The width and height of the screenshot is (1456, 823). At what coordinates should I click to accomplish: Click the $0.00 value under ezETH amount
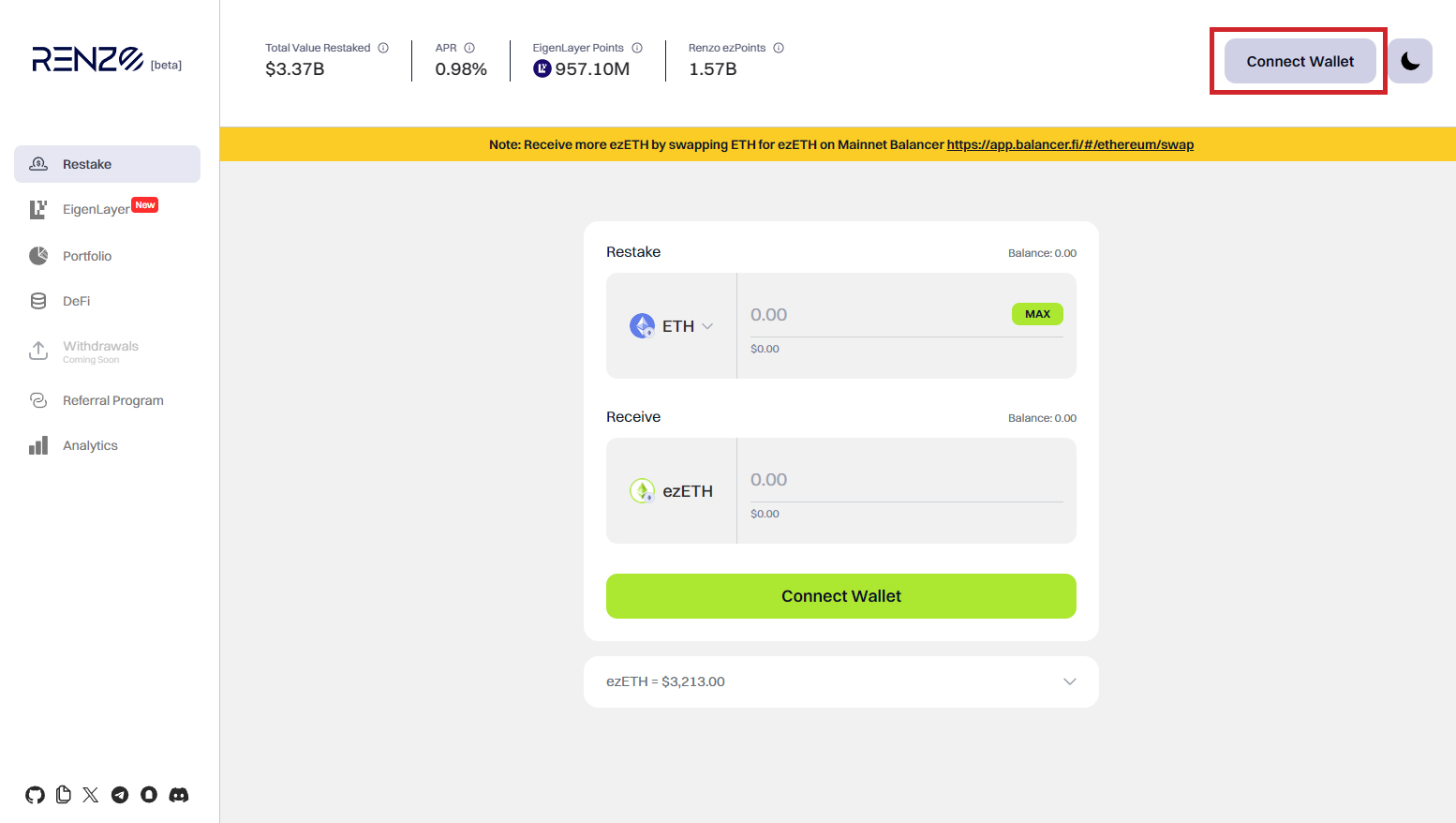click(765, 514)
